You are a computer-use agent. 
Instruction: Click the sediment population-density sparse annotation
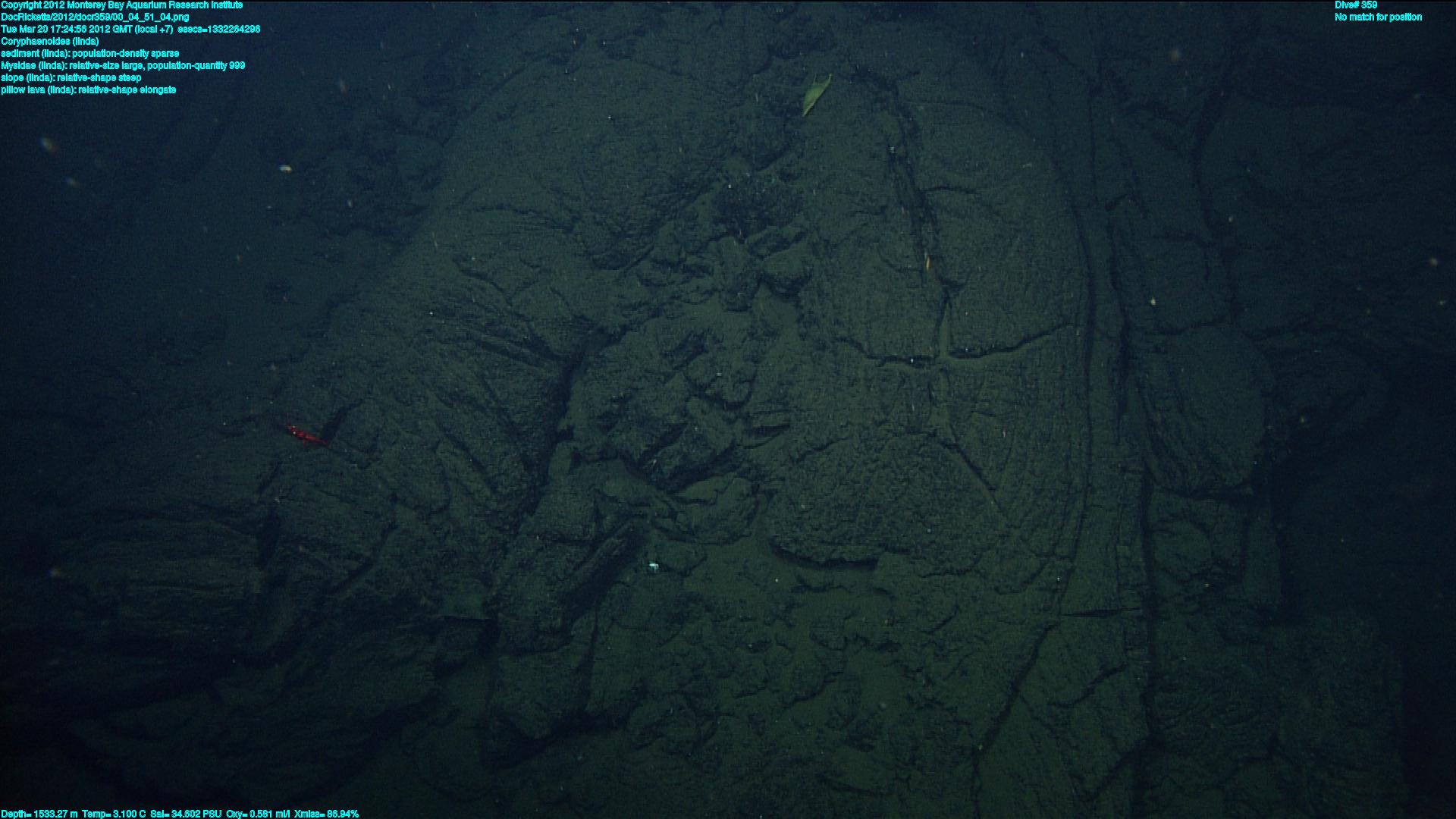(89, 54)
